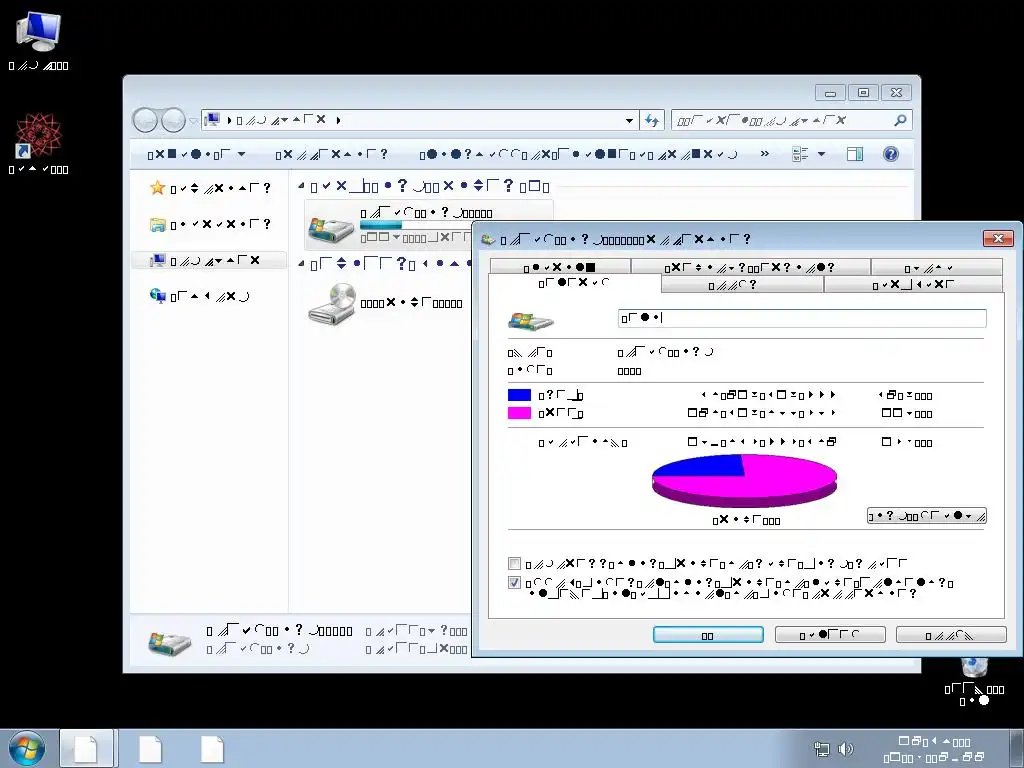The image size is (1024, 768).
Task: Select the Libraries folder icon in navigation pane
Action: tap(157, 225)
